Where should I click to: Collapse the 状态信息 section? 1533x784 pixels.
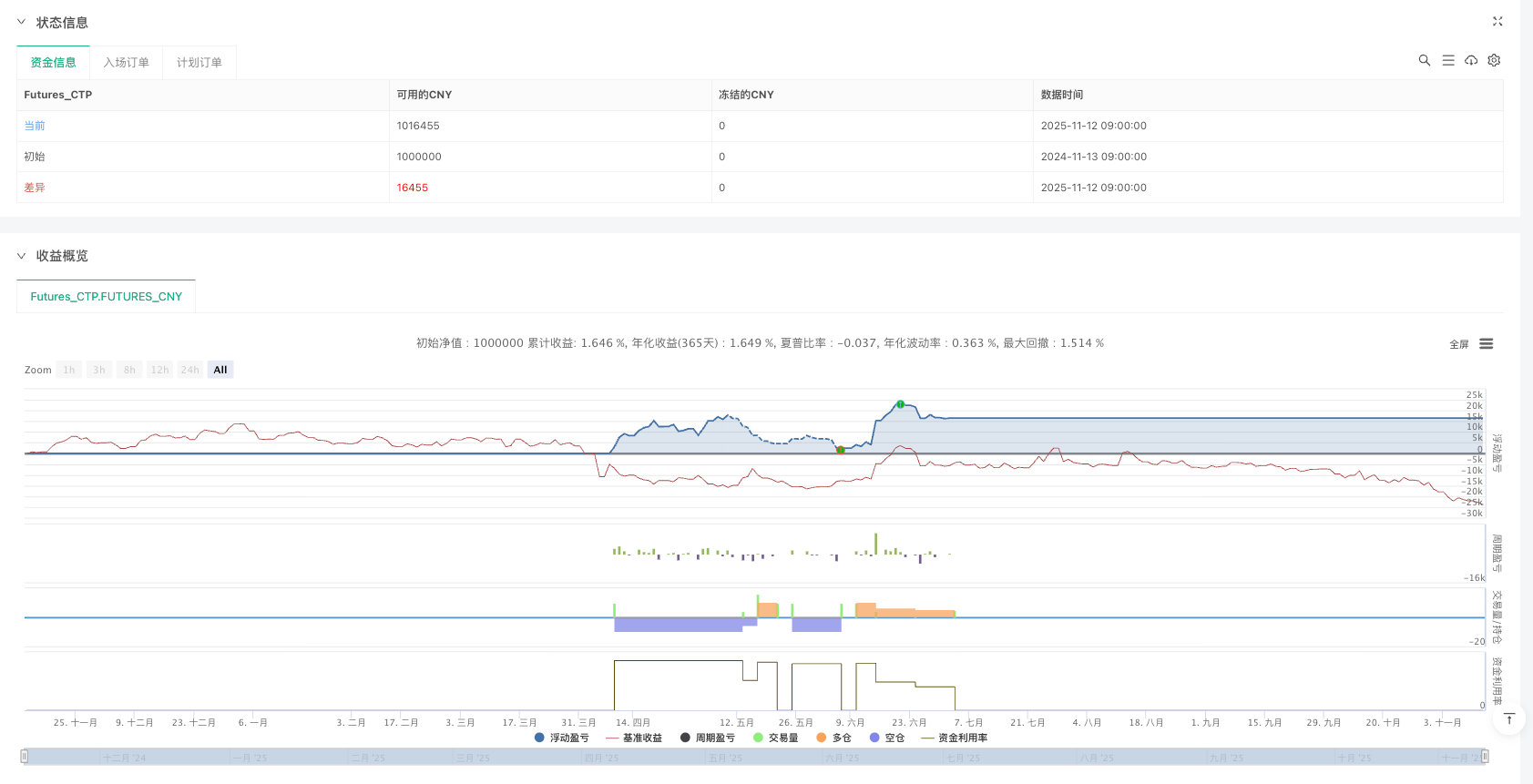[x=22, y=23]
